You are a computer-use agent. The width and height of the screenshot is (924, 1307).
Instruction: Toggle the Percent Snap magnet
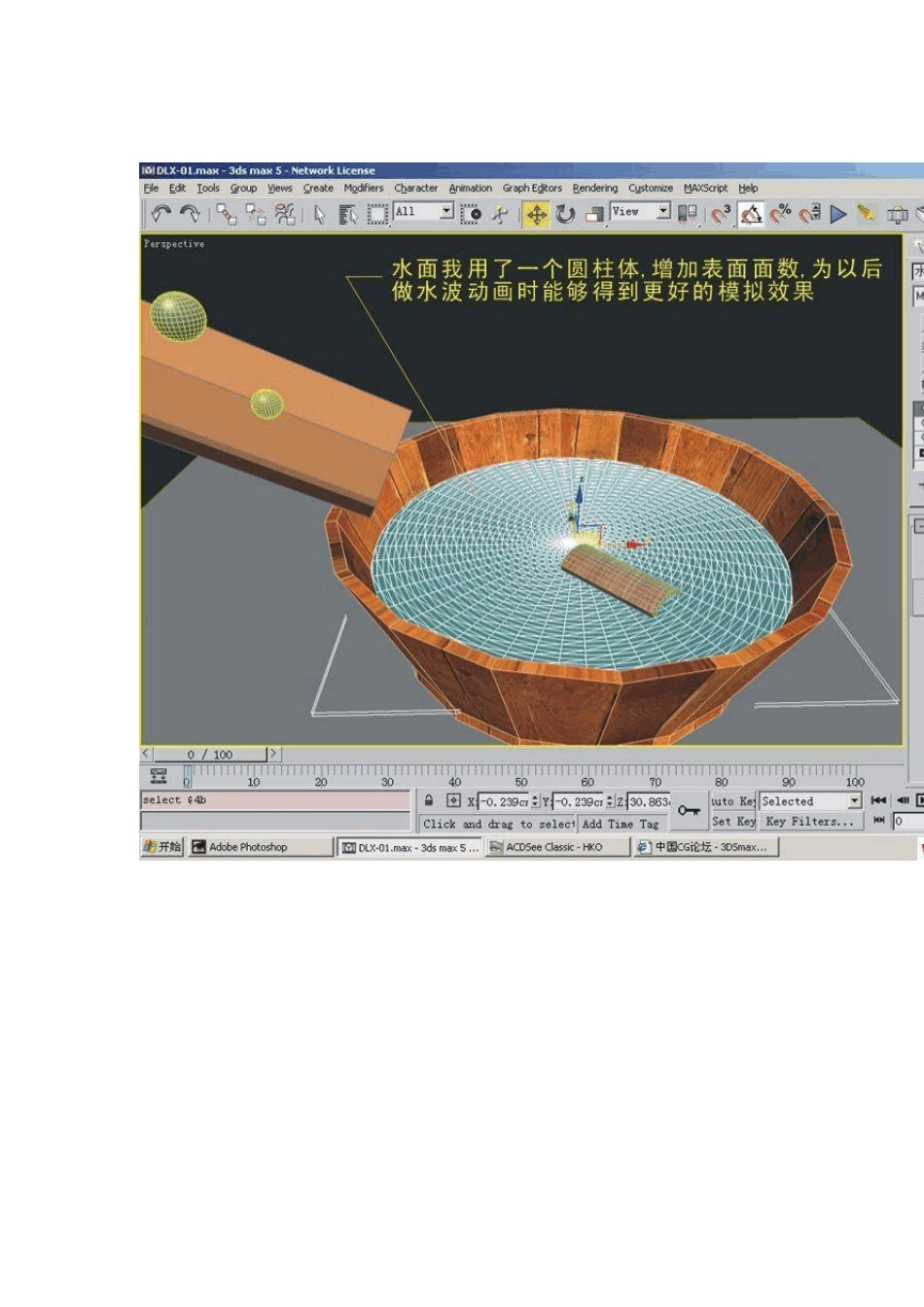(780, 214)
